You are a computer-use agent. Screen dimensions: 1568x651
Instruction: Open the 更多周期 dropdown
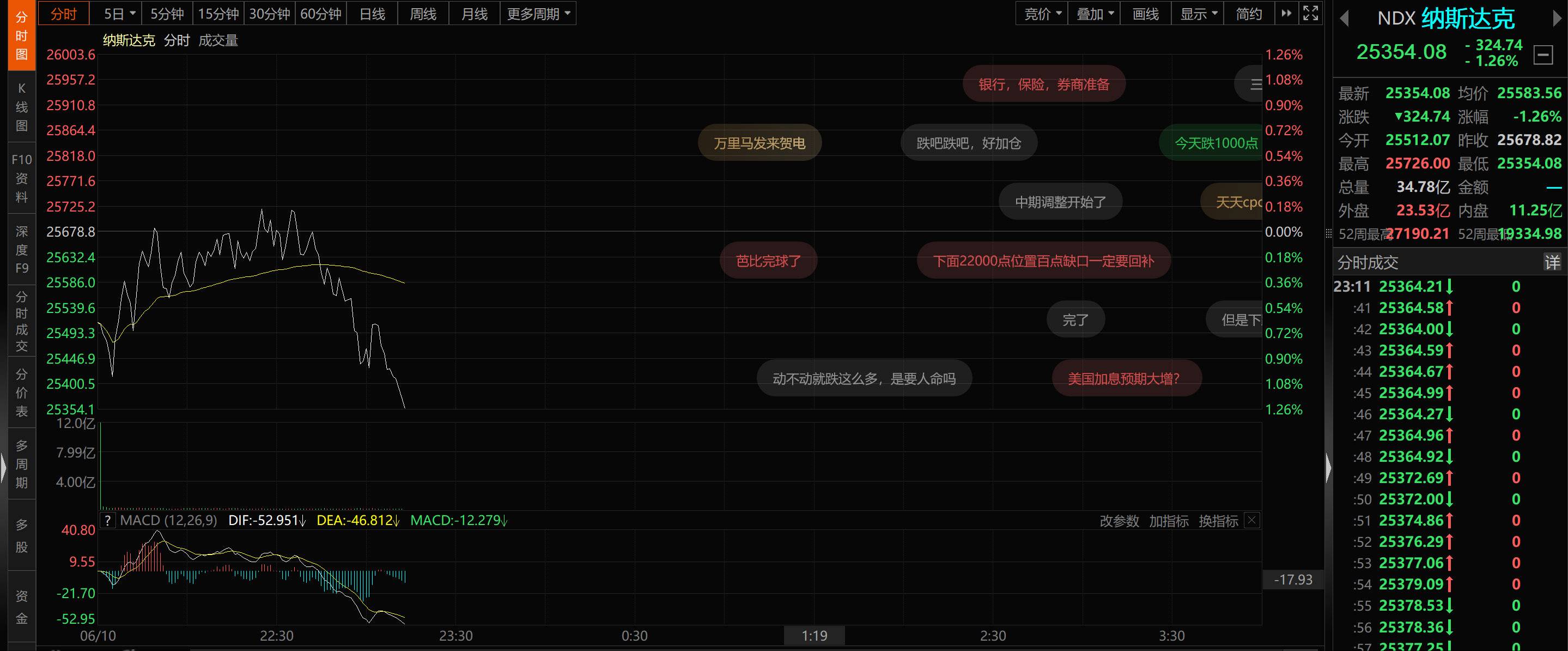click(538, 14)
